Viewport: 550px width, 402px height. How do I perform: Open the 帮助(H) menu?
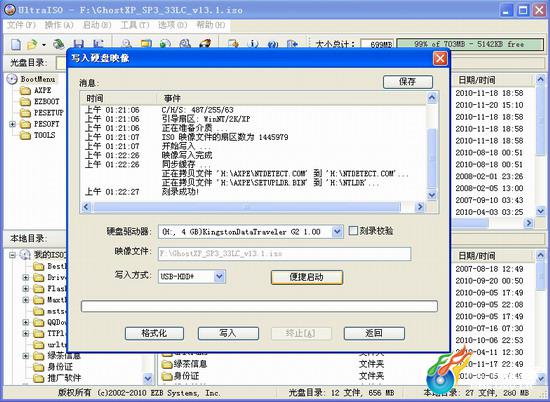(x=210, y=25)
